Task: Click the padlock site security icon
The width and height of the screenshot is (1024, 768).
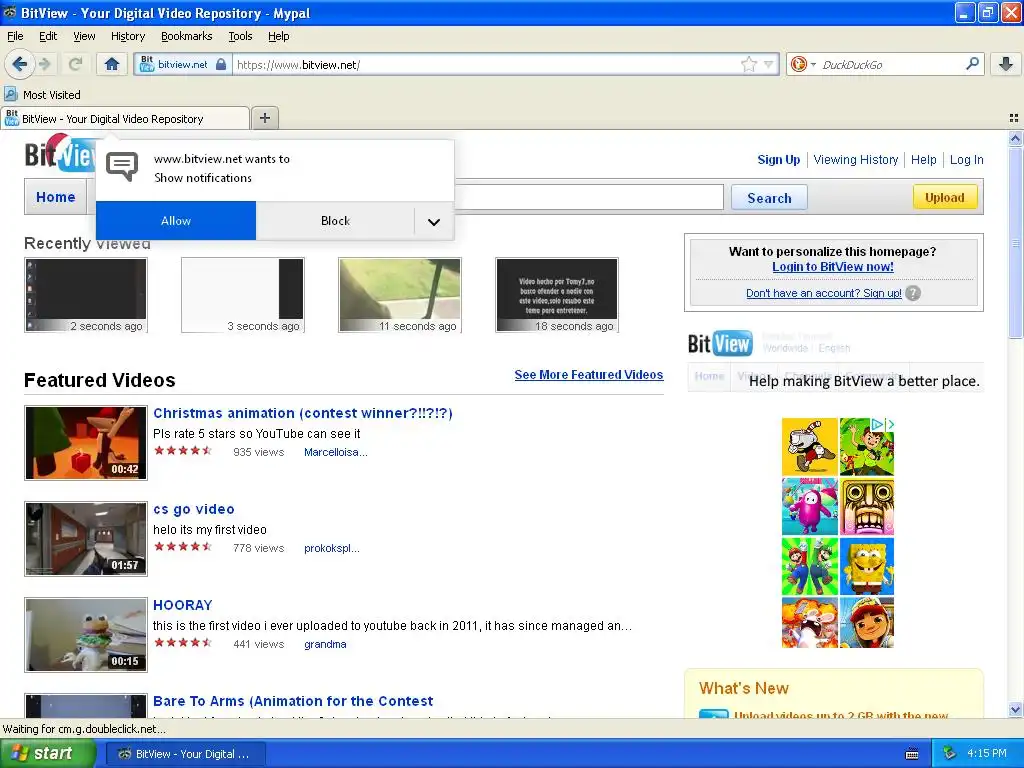Action: pyautogui.click(x=221, y=64)
